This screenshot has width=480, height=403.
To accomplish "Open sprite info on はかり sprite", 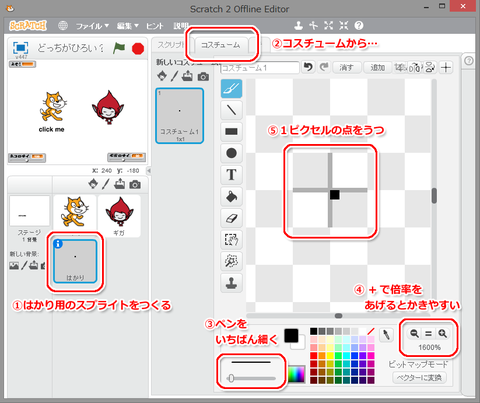I will tap(58, 244).
